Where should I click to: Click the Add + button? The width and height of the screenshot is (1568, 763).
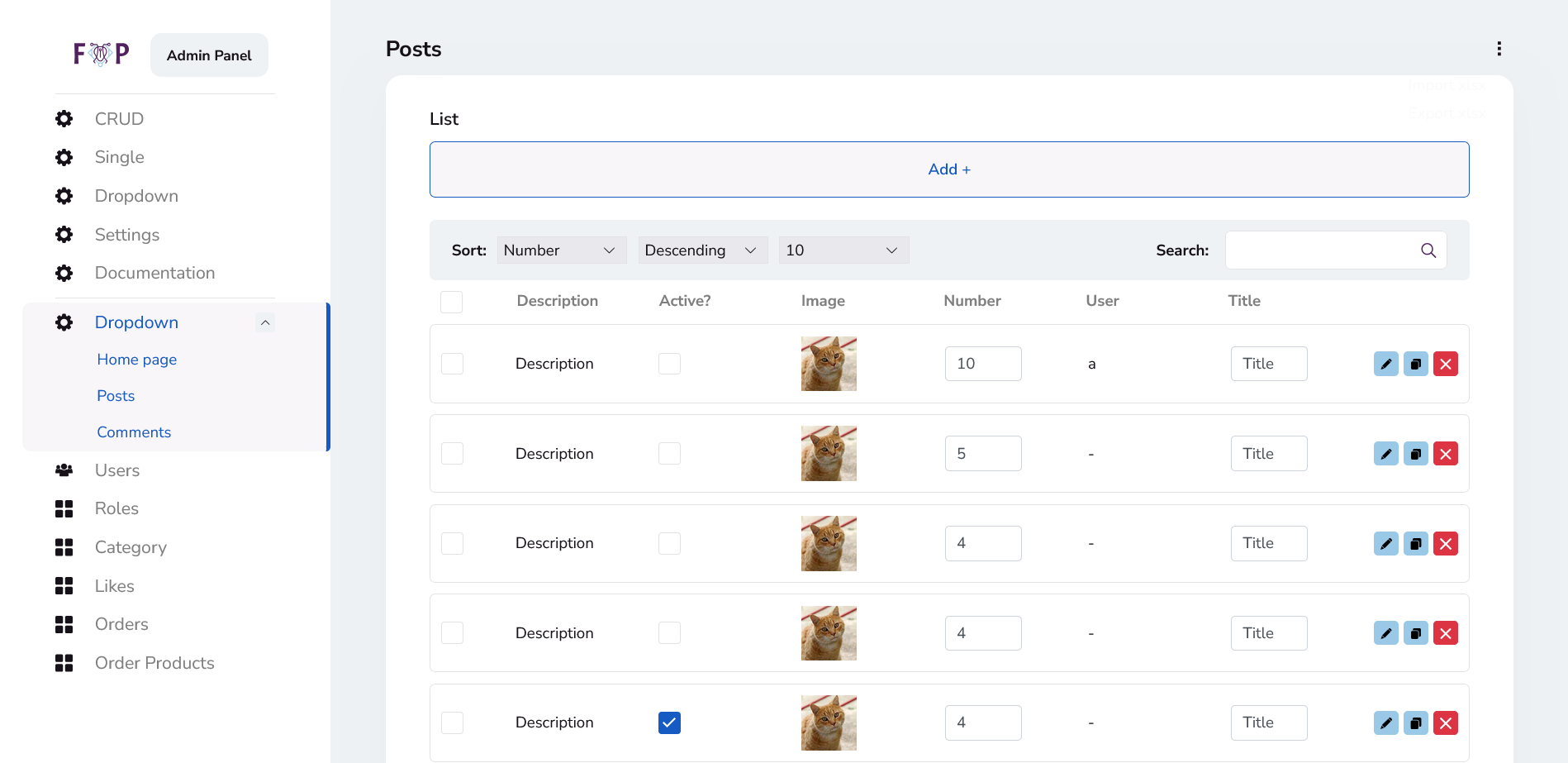tap(948, 169)
